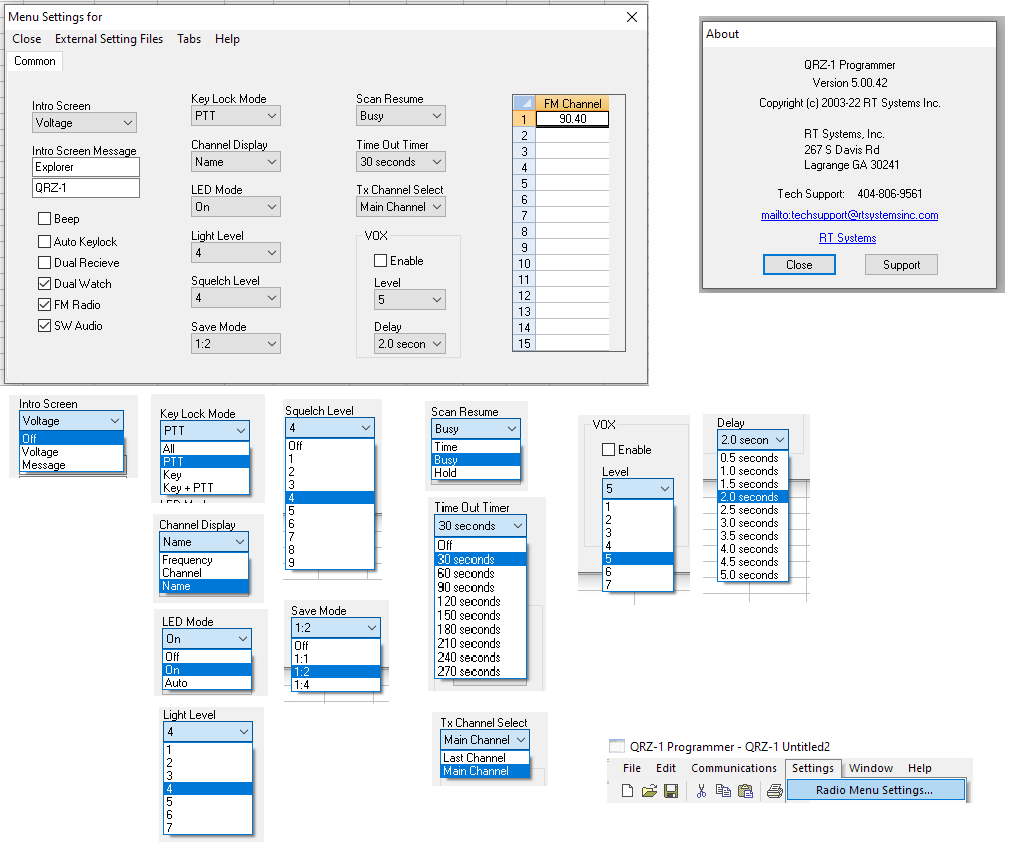Click the Paste clipboard toolbar icon
The width and height of the screenshot is (1015, 850).
click(x=745, y=790)
